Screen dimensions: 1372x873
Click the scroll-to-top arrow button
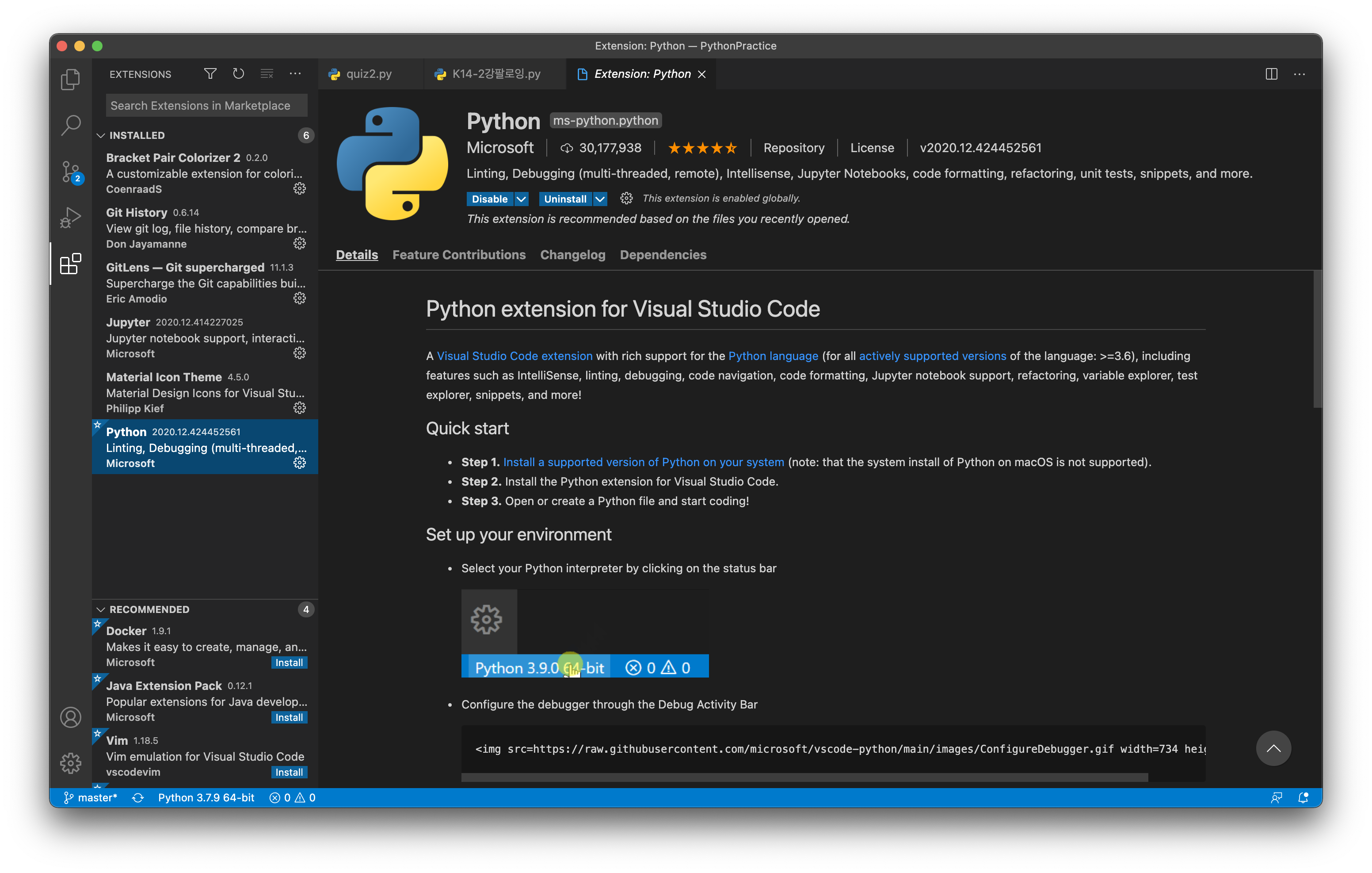pos(1273,748)
